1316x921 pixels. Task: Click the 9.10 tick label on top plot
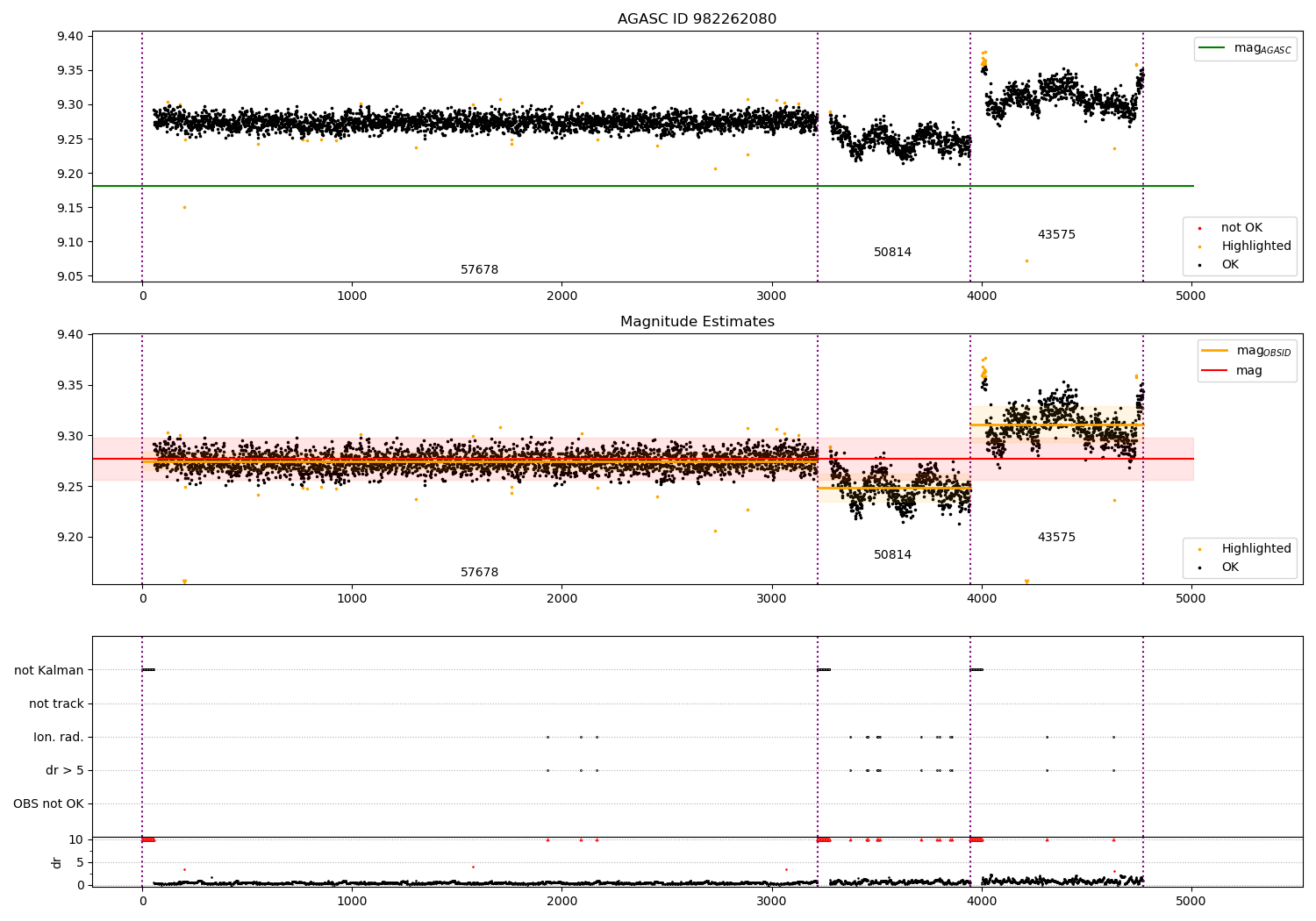coord(71,243)
